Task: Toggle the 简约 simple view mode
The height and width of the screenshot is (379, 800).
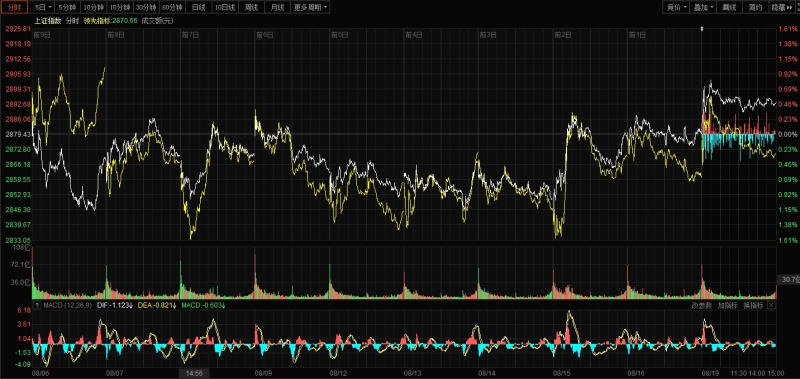Action: (756, 7)
